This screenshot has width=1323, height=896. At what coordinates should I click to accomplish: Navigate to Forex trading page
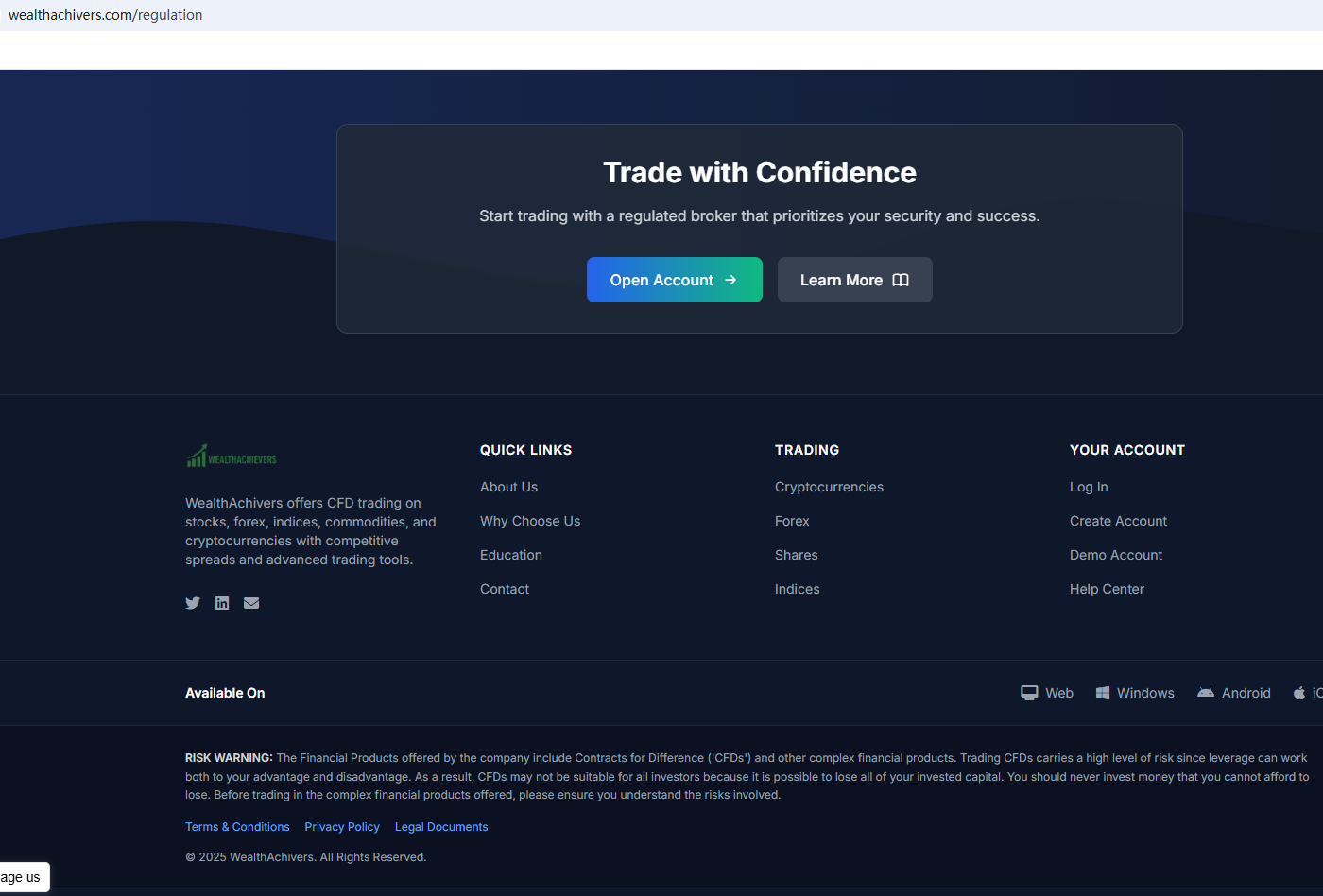coord(792,521)
